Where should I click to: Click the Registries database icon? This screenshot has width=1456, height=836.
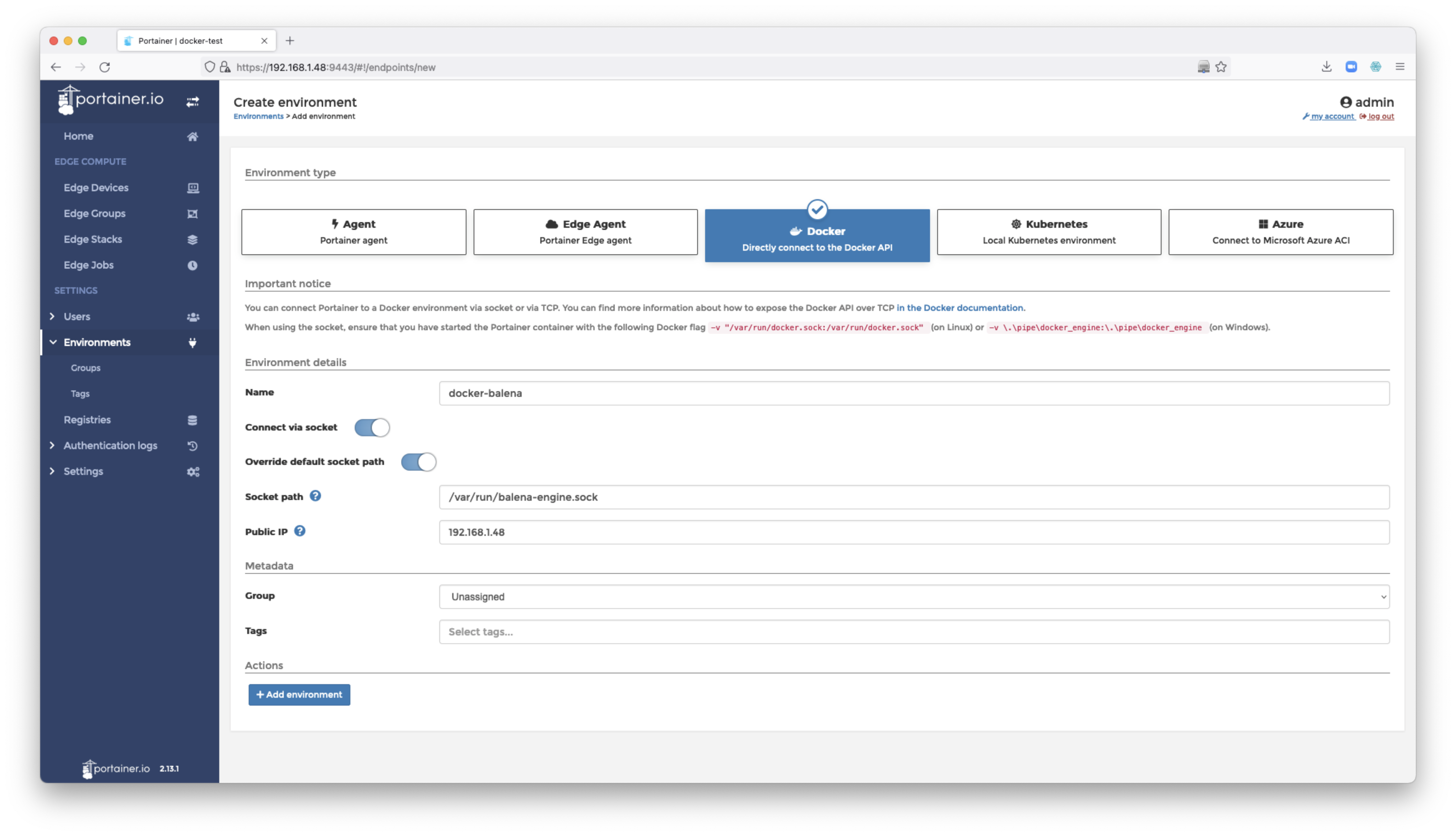pyautogui.click(x=192, y=420)
